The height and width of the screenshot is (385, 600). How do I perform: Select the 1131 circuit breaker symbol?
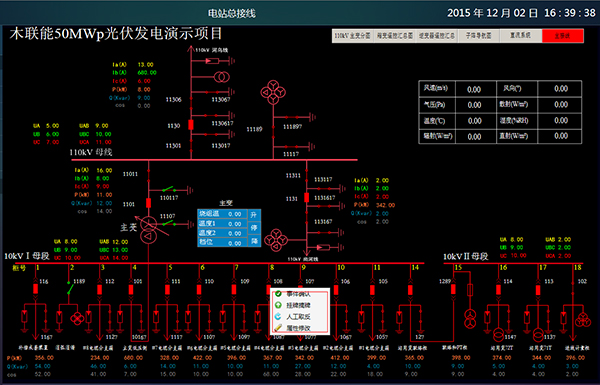[306, 197]
